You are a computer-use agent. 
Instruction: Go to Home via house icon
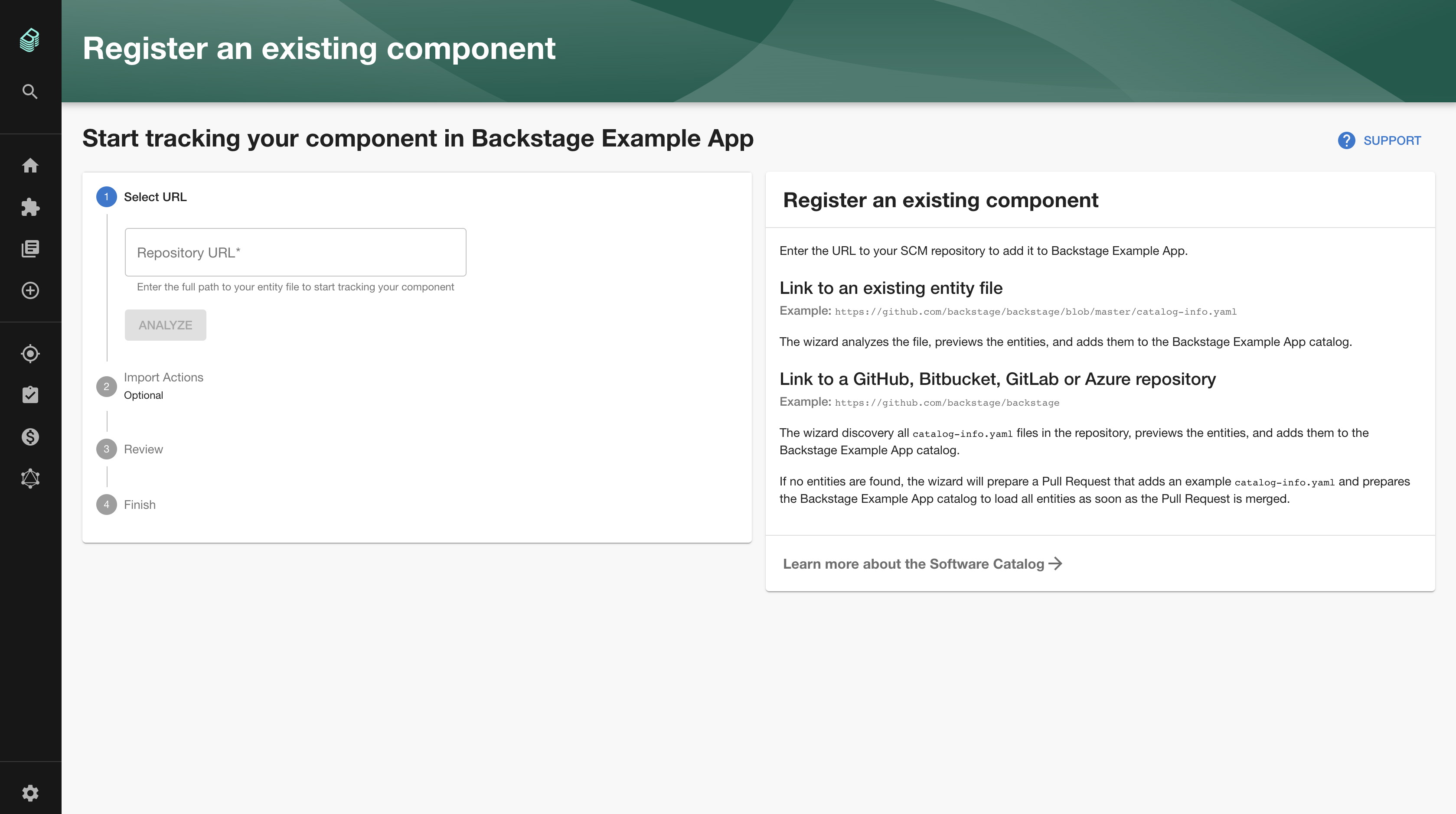(x=30, y=166)
